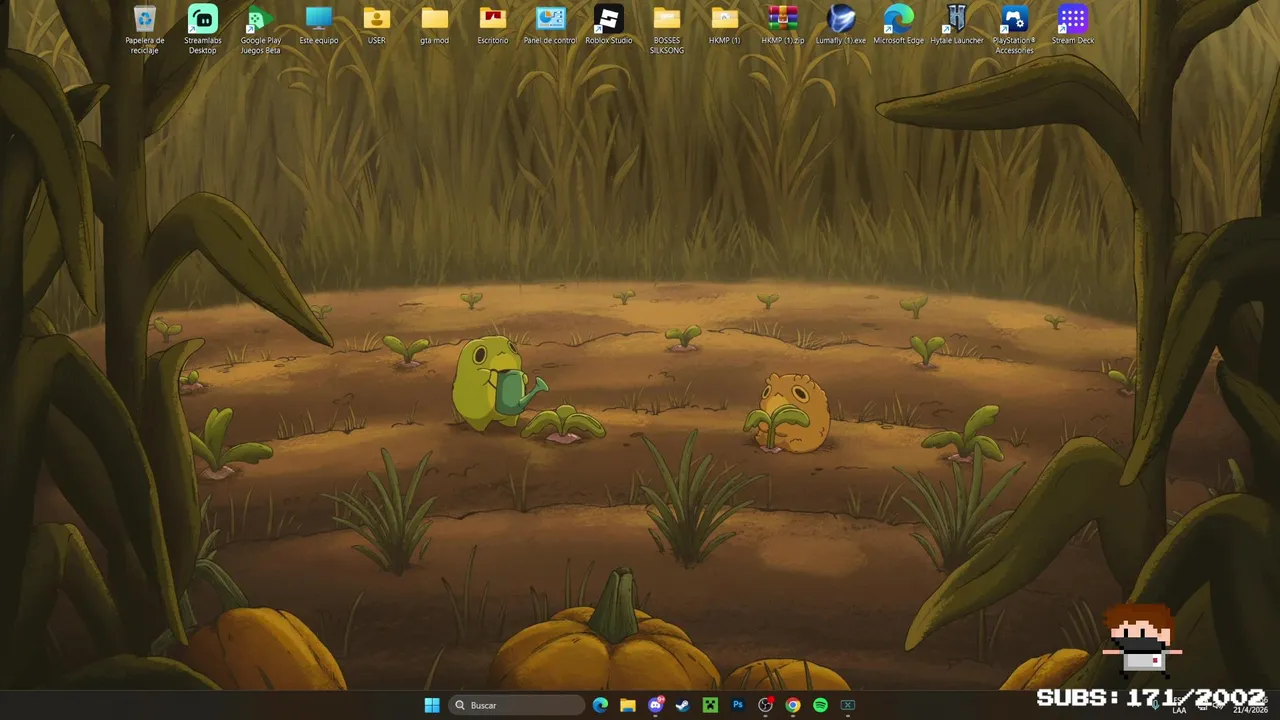Open Steam from the taskbar
The width and height of the screenshot is (1280, 720).
point(683,705)
